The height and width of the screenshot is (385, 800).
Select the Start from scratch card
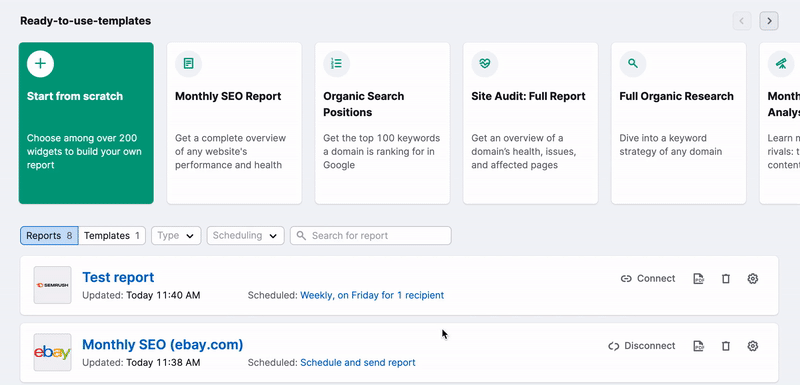coord(86,123)
